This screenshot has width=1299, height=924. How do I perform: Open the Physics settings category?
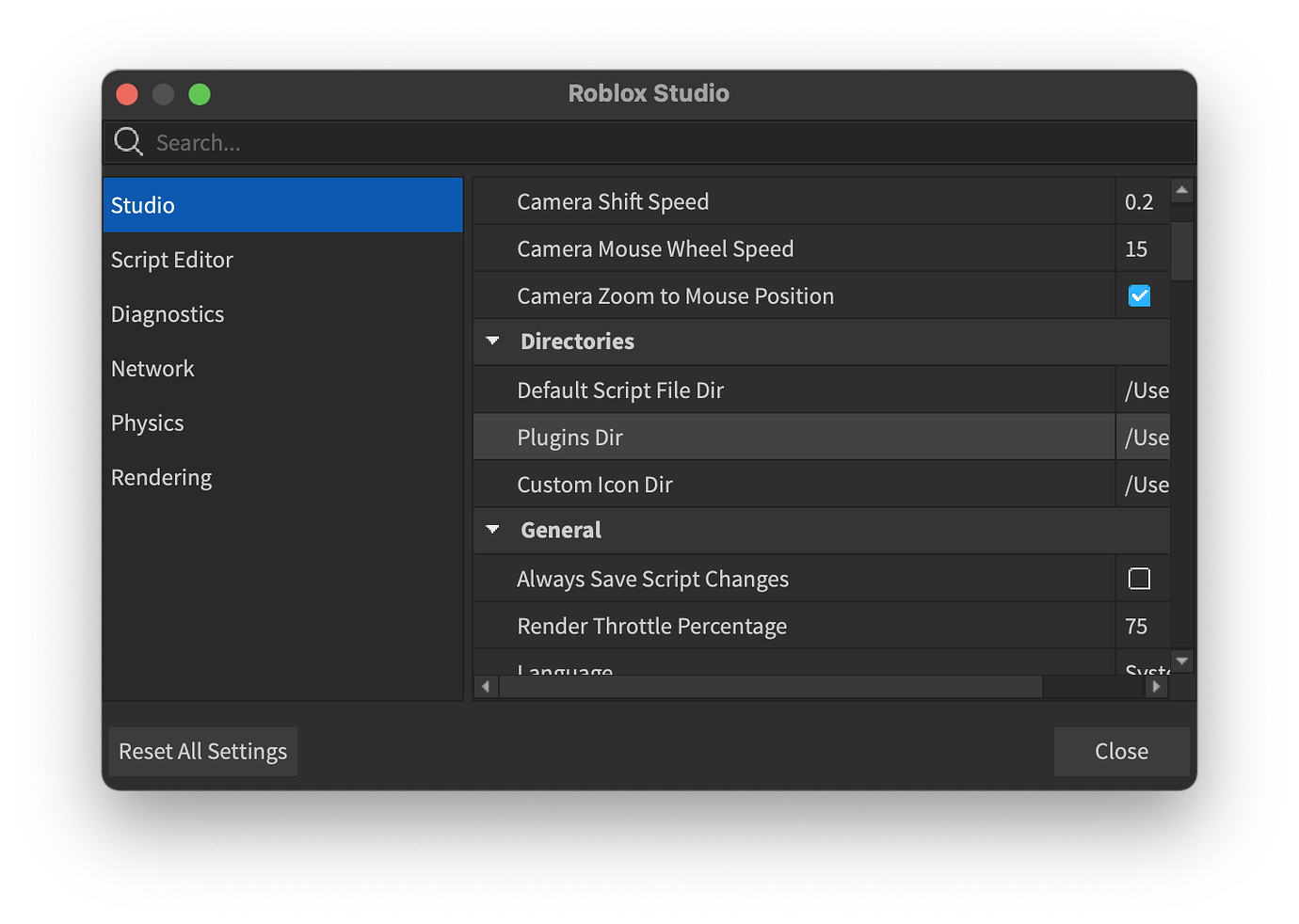[x=147, y=422]
